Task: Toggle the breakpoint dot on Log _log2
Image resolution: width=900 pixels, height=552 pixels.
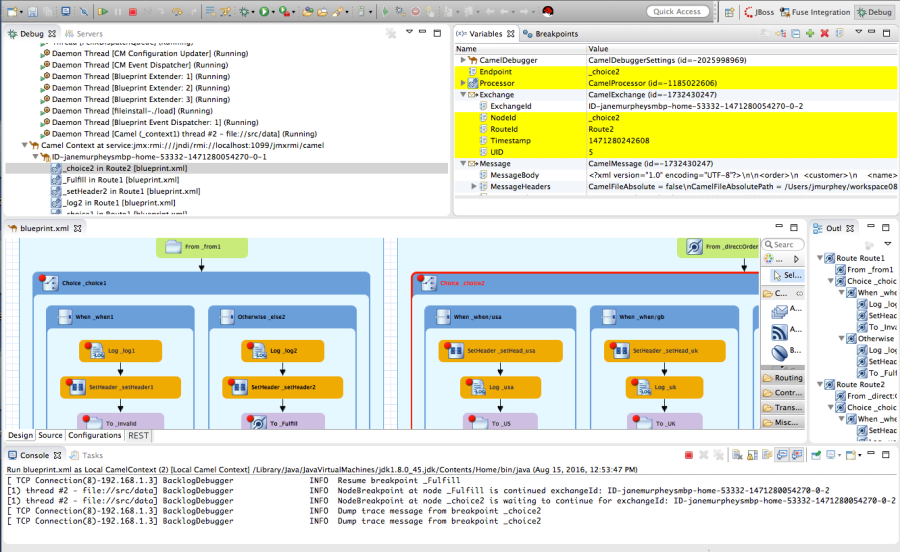Action: click(250, 346)
